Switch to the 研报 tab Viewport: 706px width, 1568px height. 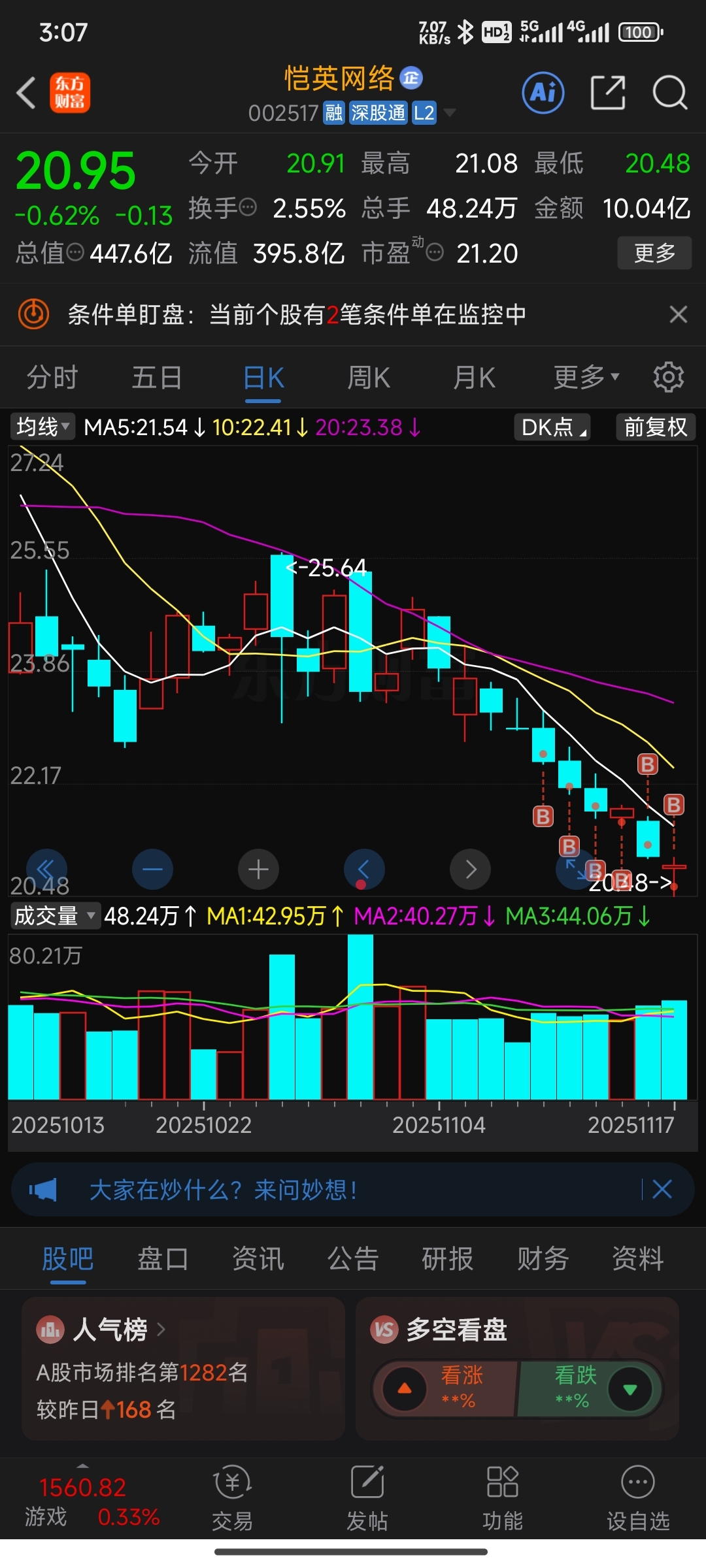448,1259
